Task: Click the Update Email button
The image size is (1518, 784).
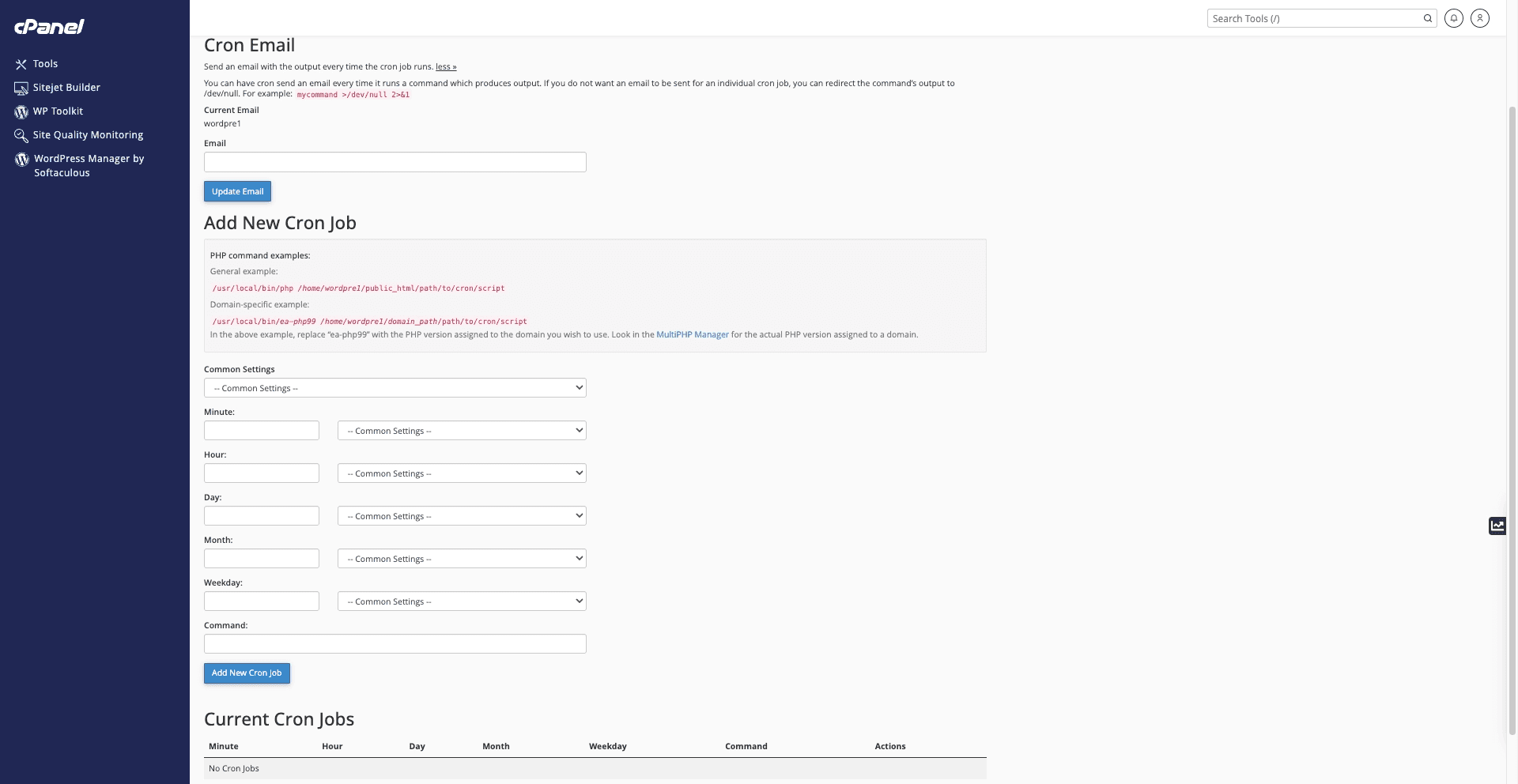Action: tap(237, 191)
